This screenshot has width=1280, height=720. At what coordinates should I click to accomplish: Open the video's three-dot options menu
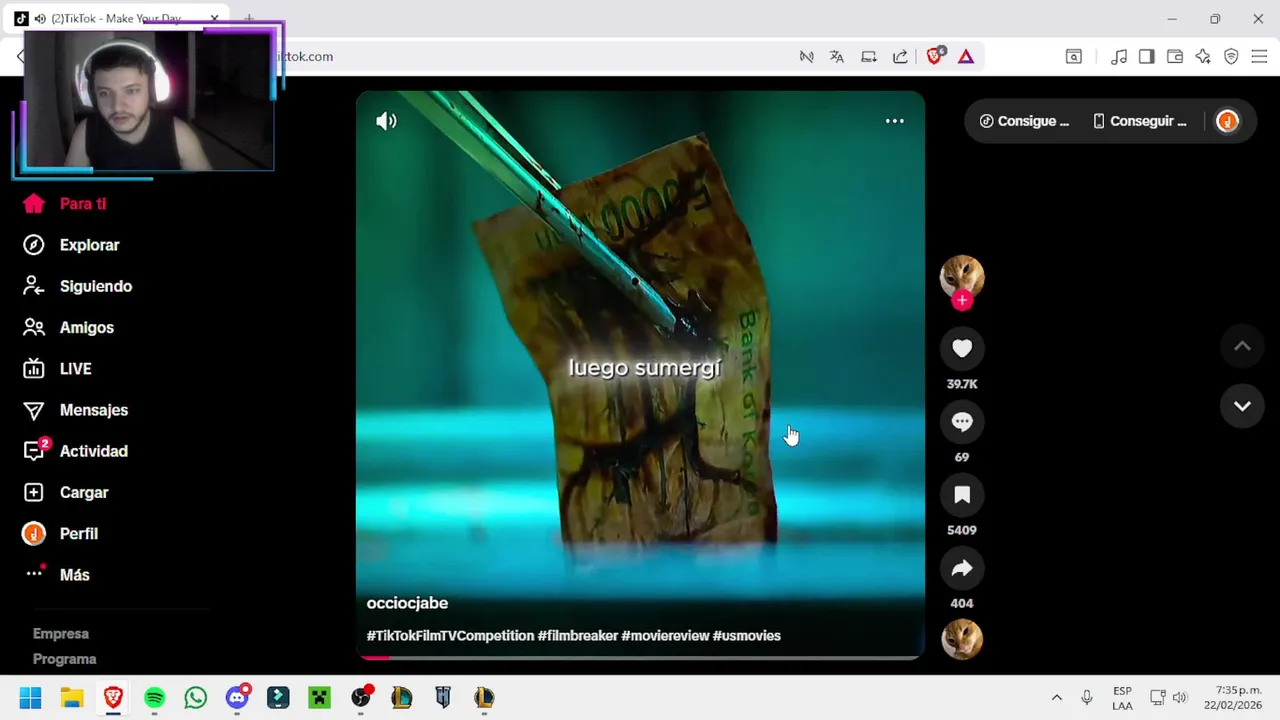pos(895,121)
